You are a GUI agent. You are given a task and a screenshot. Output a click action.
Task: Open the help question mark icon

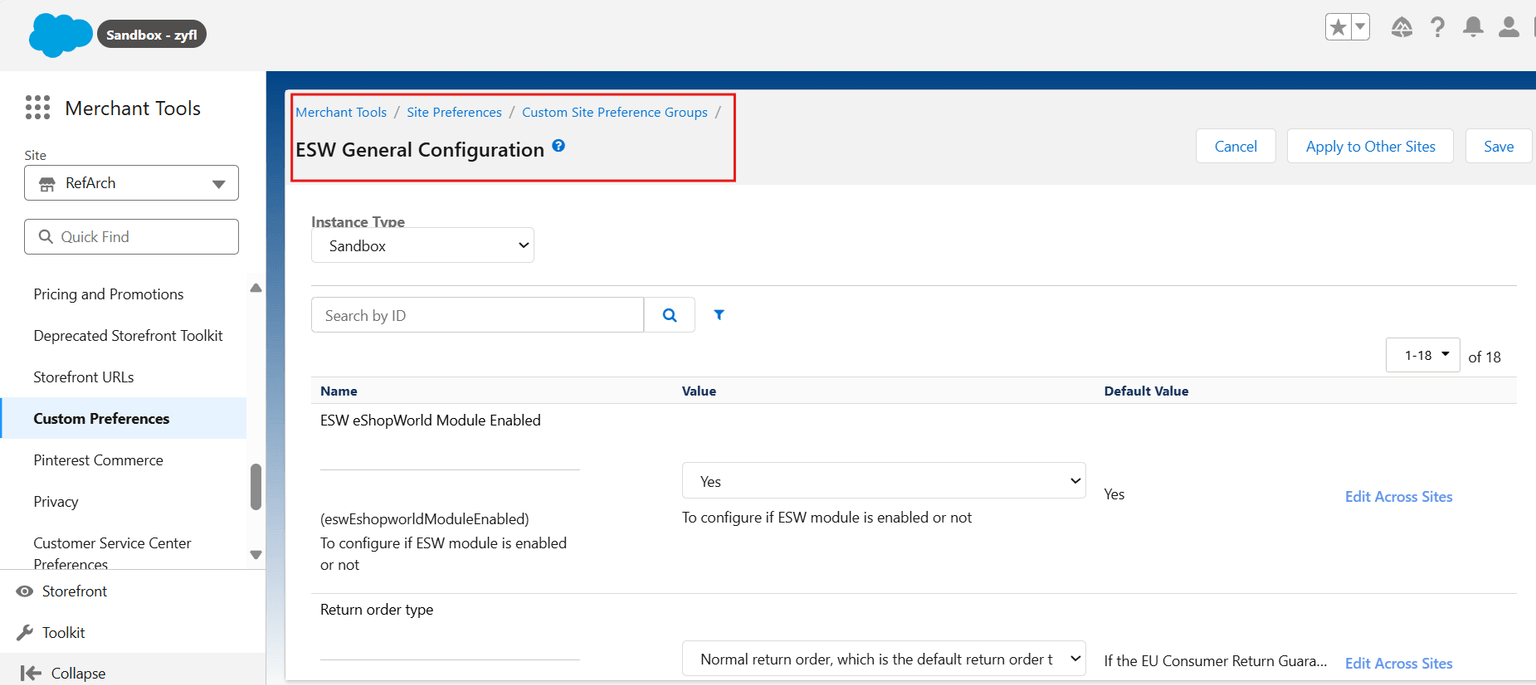coord(1438,28)
